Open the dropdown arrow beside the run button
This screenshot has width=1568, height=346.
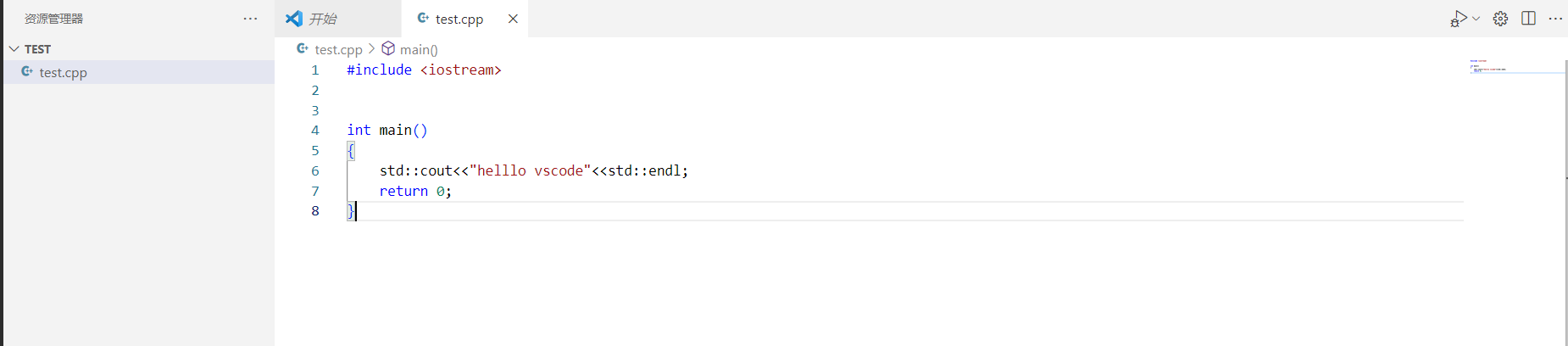coord(1476,19)
